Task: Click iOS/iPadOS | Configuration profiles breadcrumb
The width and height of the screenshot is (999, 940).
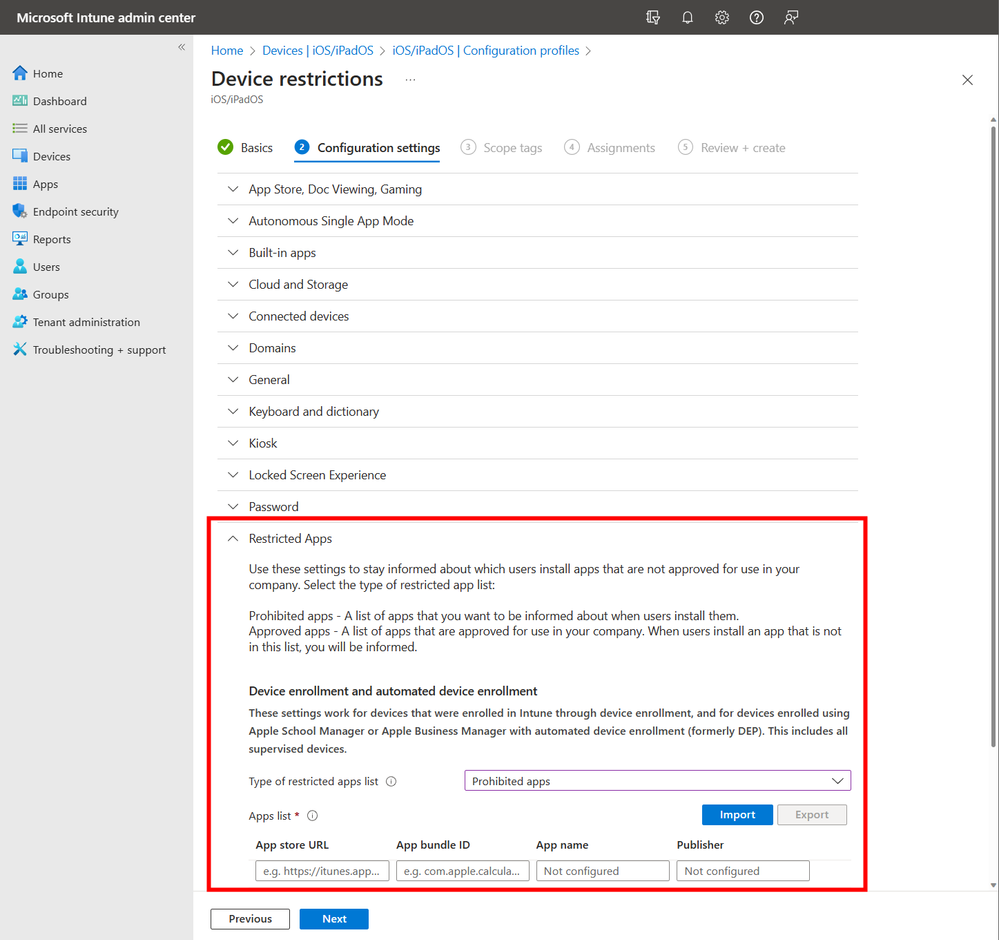Action: [x=485, y=50]
